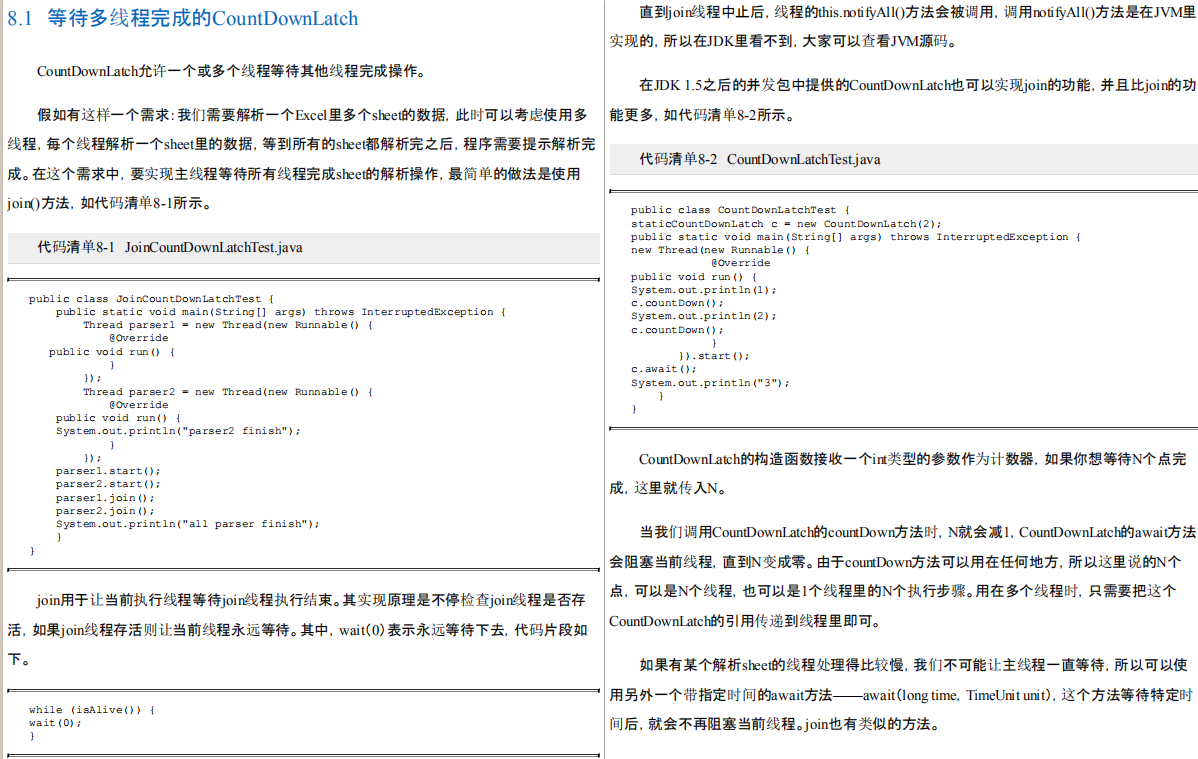1198x759 pixels.
Task: Click the @Override annotation in listing 8-1
Action: point(138,337)
